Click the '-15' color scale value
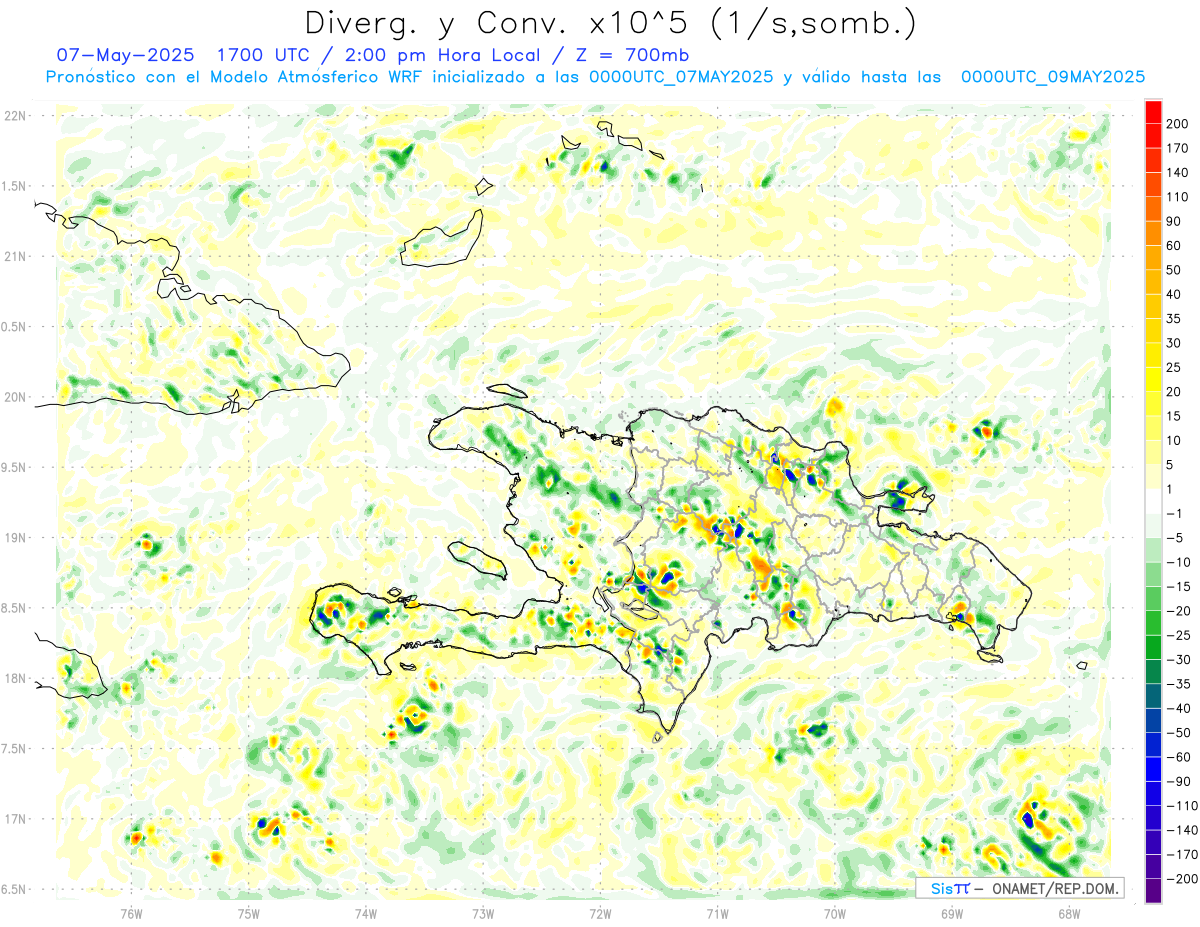The width and height of the screenshot is (1200, 927). coord(1178,587)
